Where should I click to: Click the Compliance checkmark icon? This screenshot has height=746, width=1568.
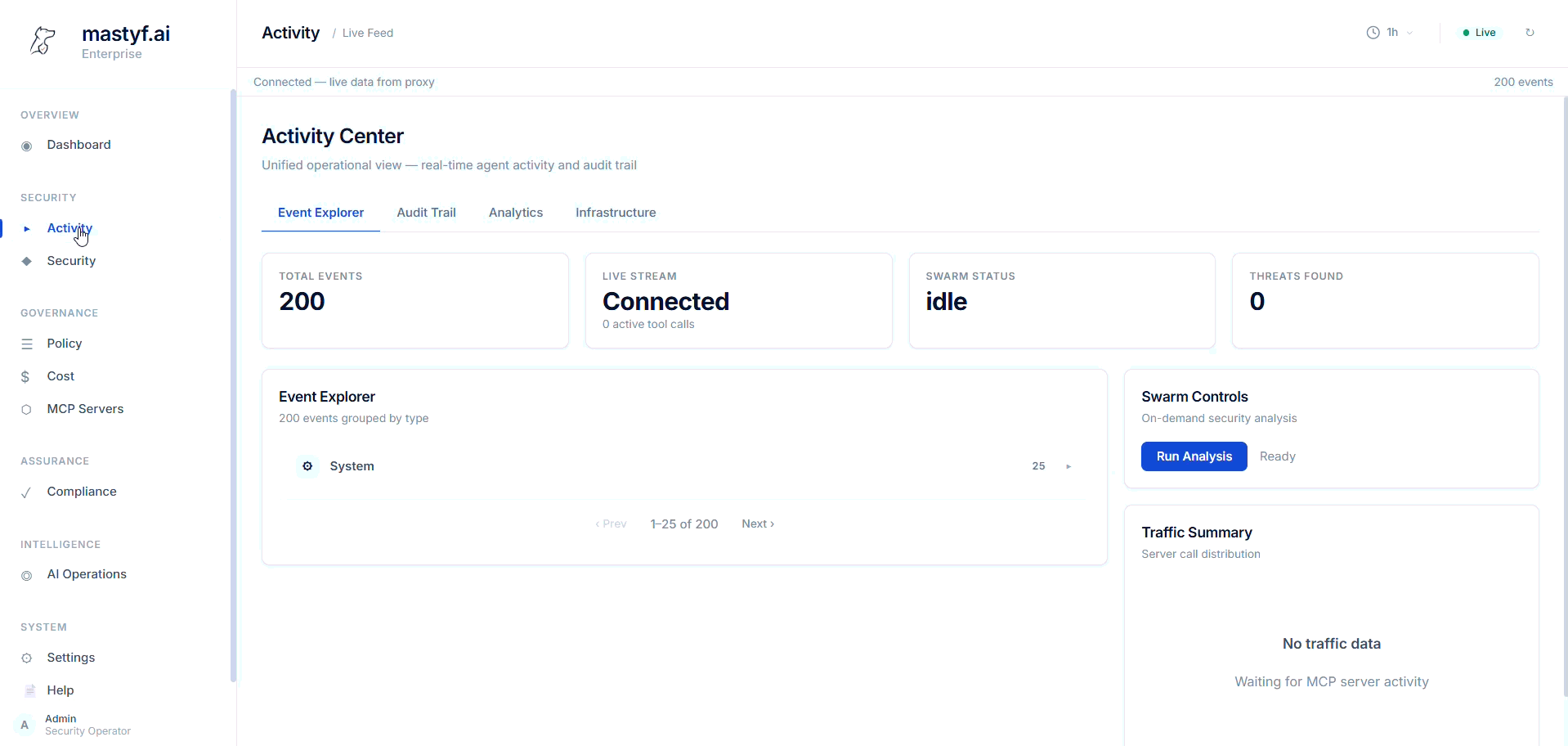tap(27, 492)
